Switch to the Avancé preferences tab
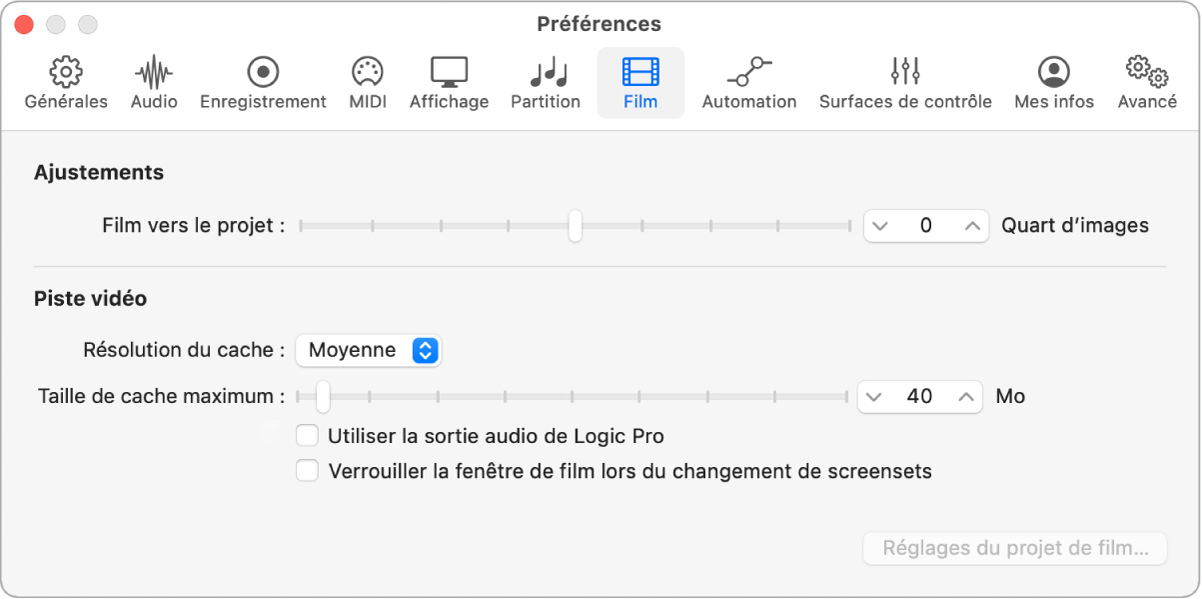Viewport: 1202px width, 599px height. pyautogui.click(x=1147, y=83)
